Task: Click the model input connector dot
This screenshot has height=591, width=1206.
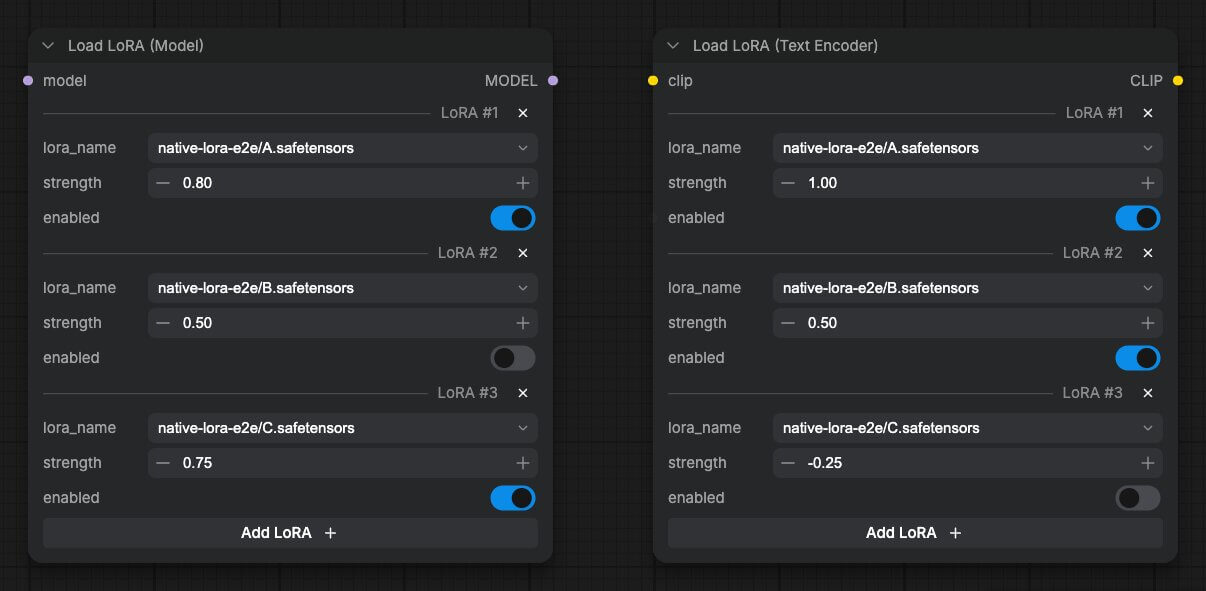Action: click(x=28, y=81)
